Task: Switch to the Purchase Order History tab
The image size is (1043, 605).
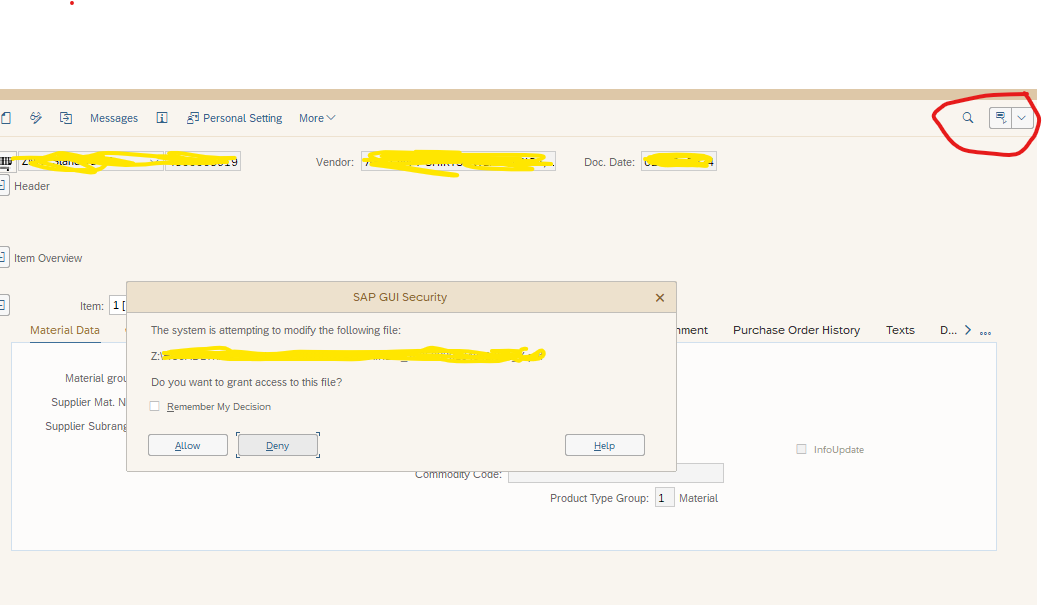Action: (x=796, y=330)
